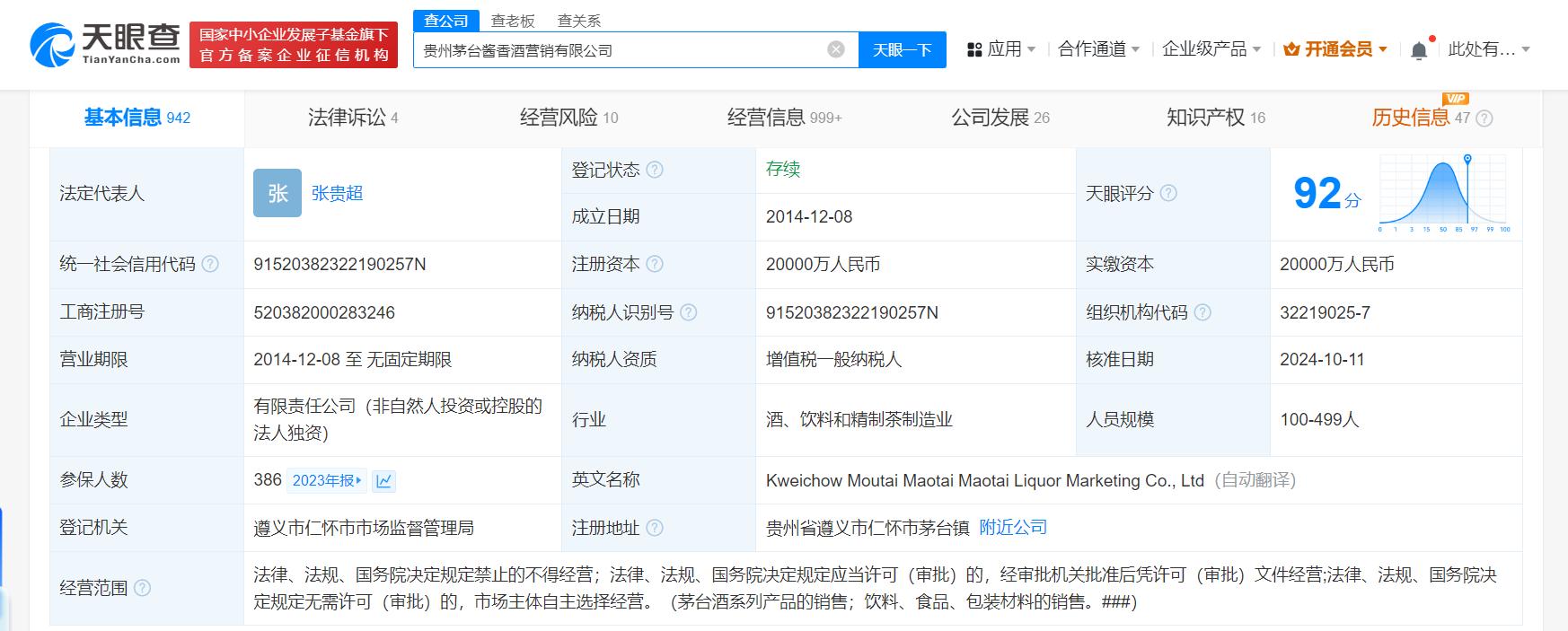Viewport: 1568px width, 631px height.
Task: Expand the 应用 dropdown menu
Action: (x=1001, y=49)
